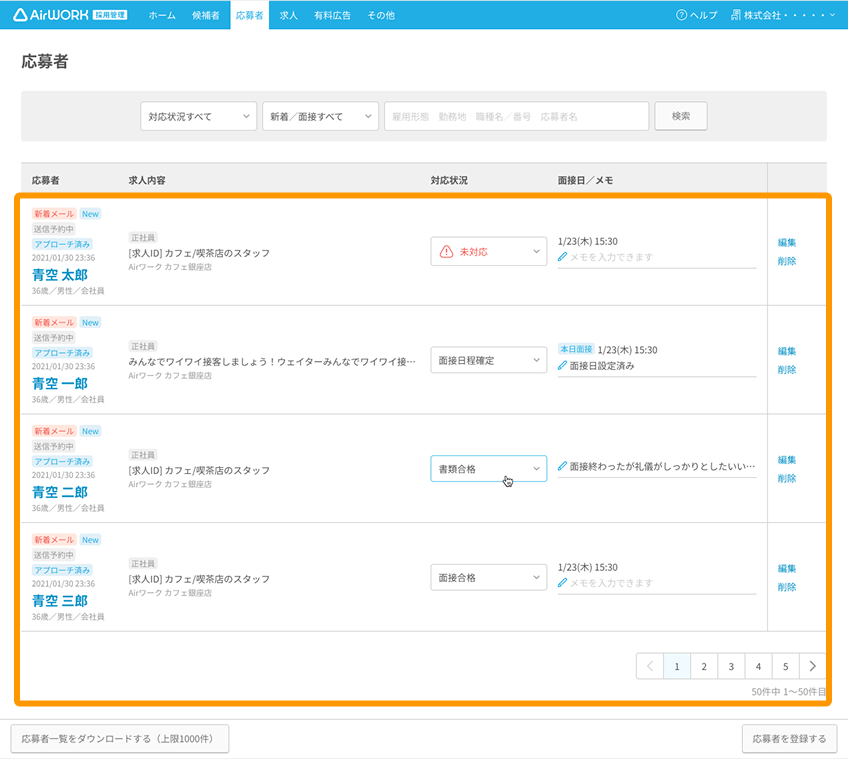Screen dimensions: 848x759
Task: Open the 対応状況すべて filter dropdown
Action: pyautogui.click(x=198, y=116)
